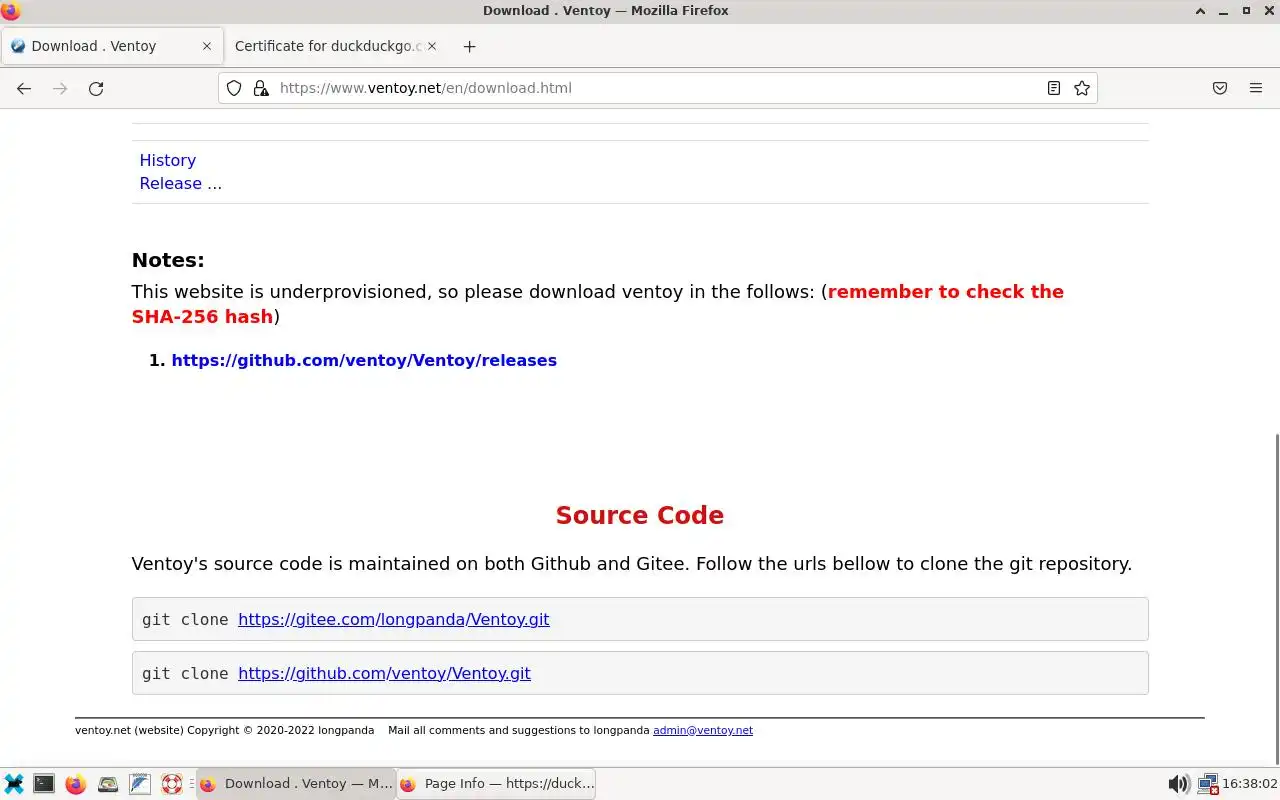
Task: Launch Firefox from taskbar launcher
Action: (76, 784)
